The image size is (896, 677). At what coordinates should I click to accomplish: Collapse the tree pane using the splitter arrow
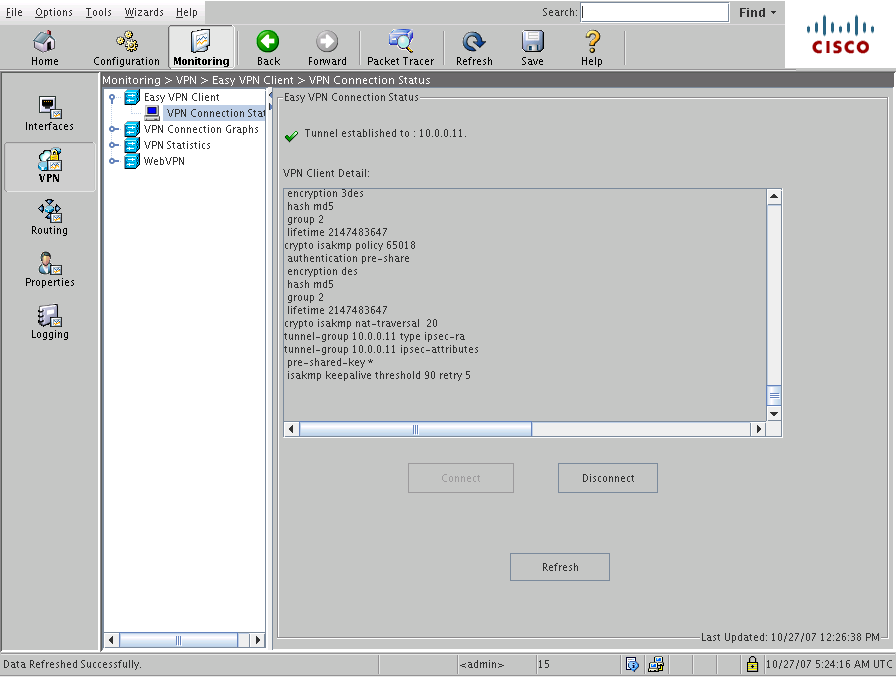tap(270, 95)
